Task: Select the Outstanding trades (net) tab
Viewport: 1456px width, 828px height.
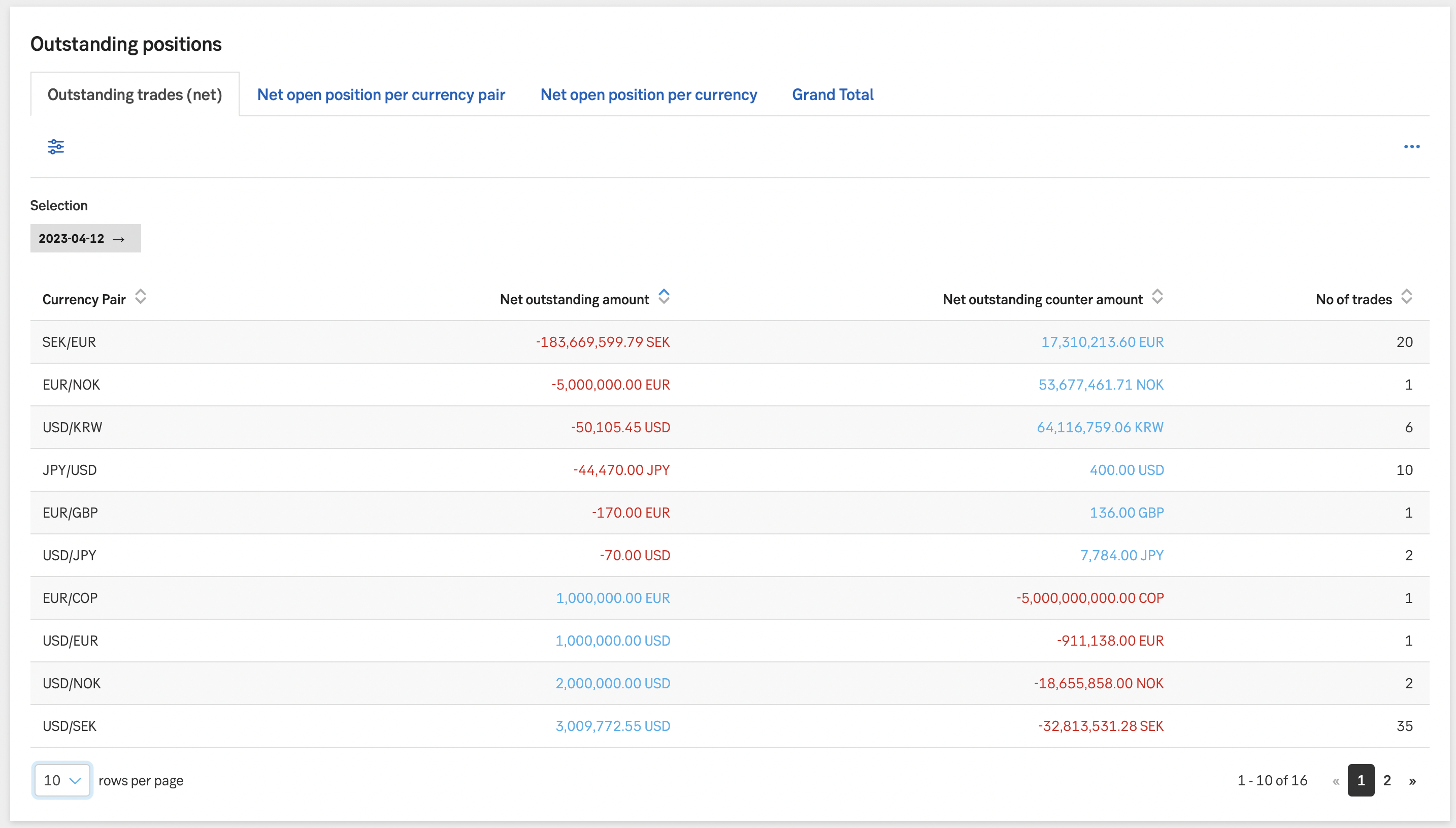Action: click(135, 94)
